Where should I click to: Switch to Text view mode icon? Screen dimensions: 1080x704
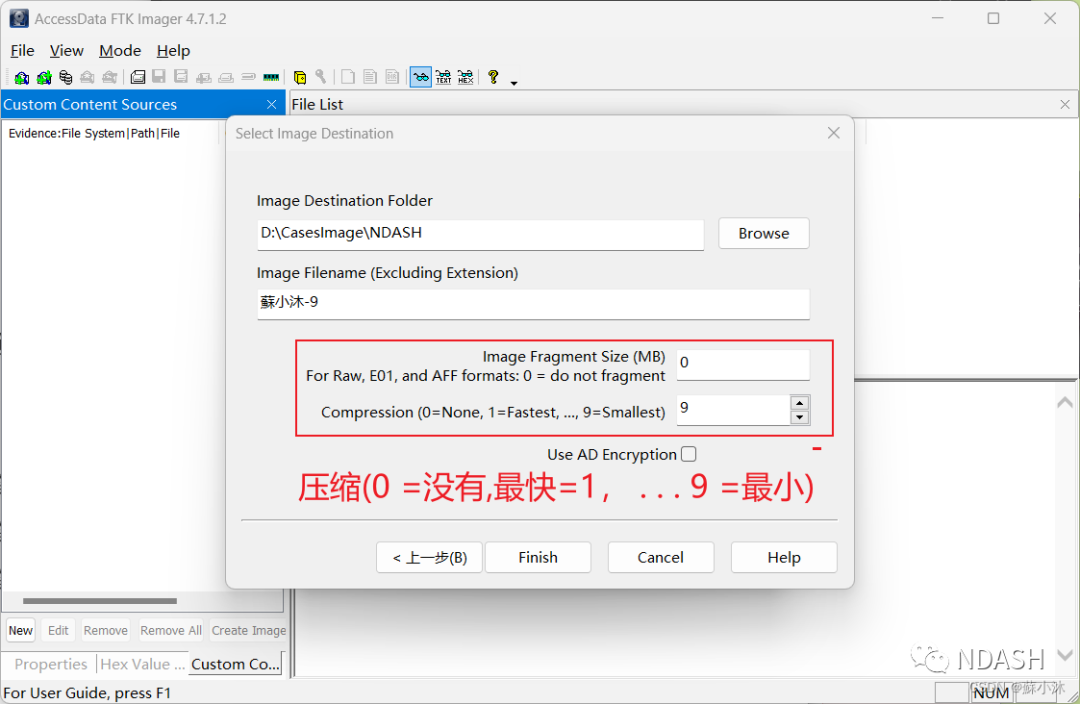tap(444, 77)
